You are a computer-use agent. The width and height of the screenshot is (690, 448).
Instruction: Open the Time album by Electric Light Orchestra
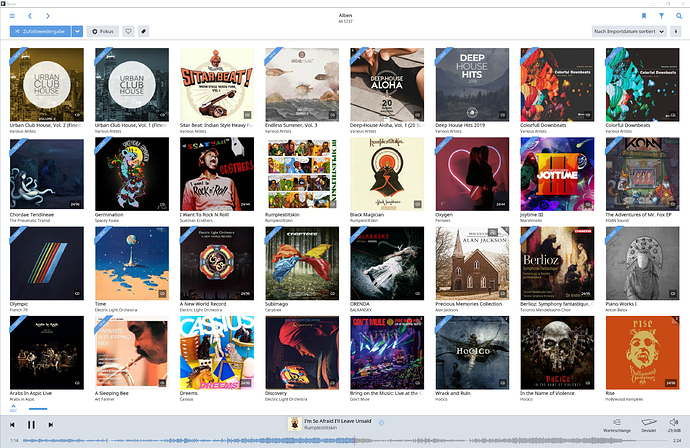(x=132, y=264)
